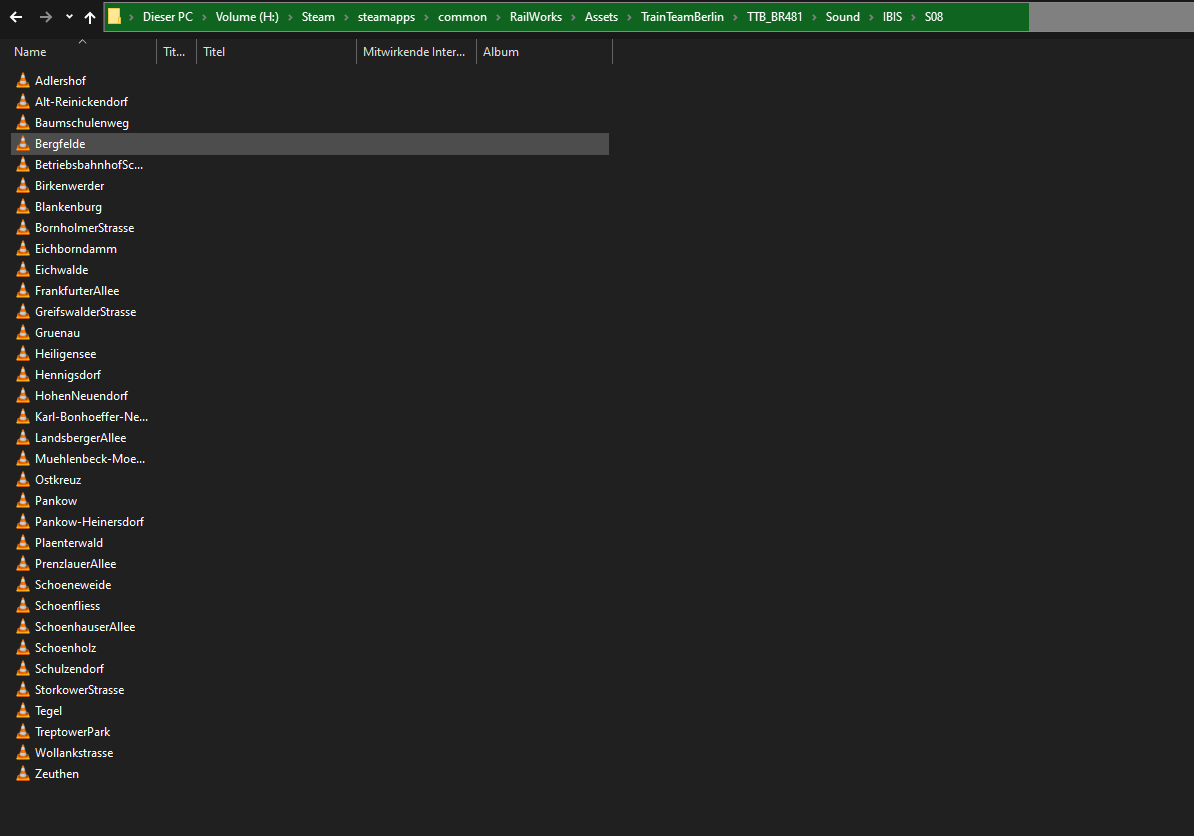Select VLC icon of Tegel file
The height and width of the screenshot is (836, 1194).
[23, 710]
